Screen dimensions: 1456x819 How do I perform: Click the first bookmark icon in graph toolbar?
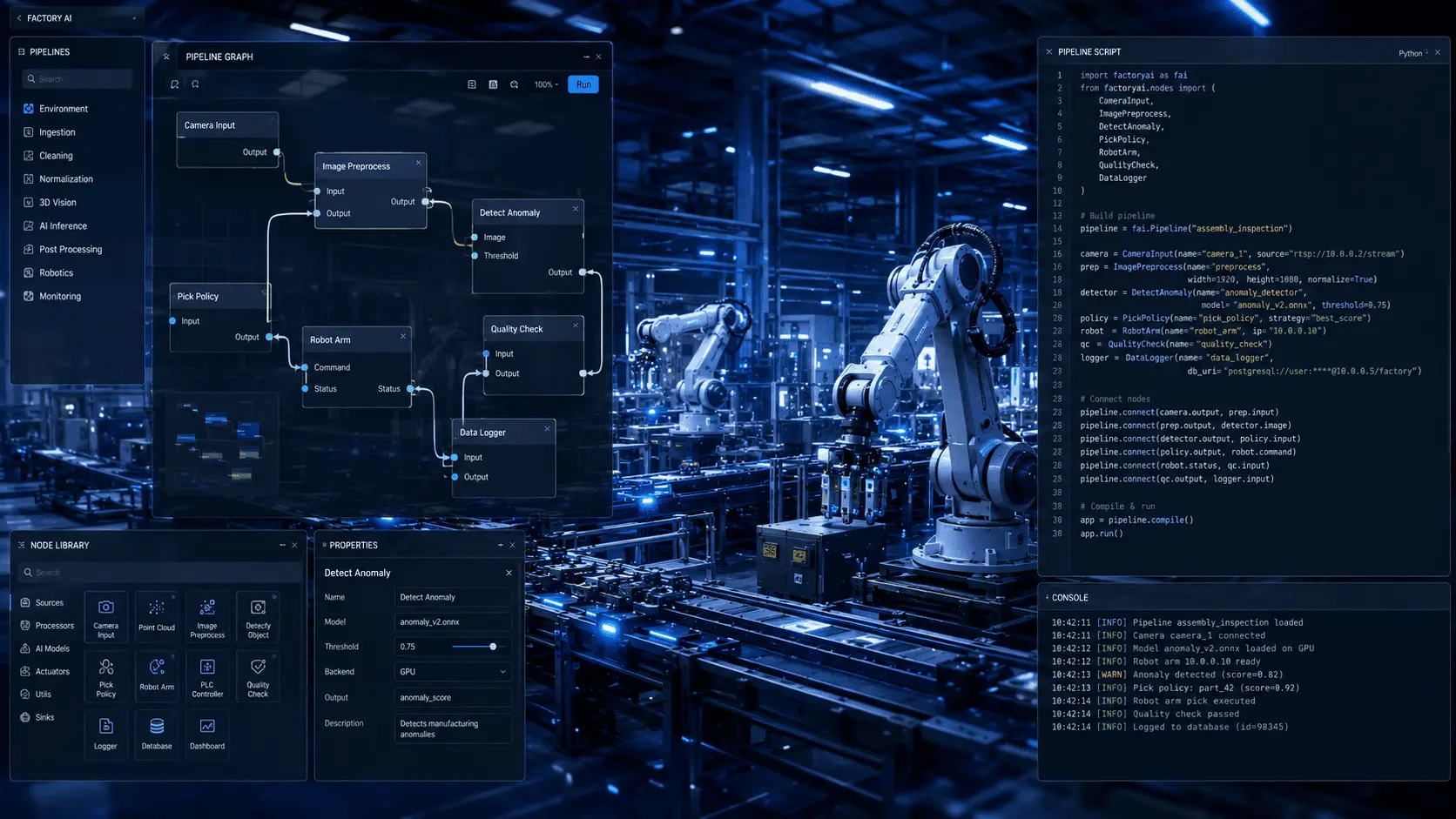(x=175, y=84)
